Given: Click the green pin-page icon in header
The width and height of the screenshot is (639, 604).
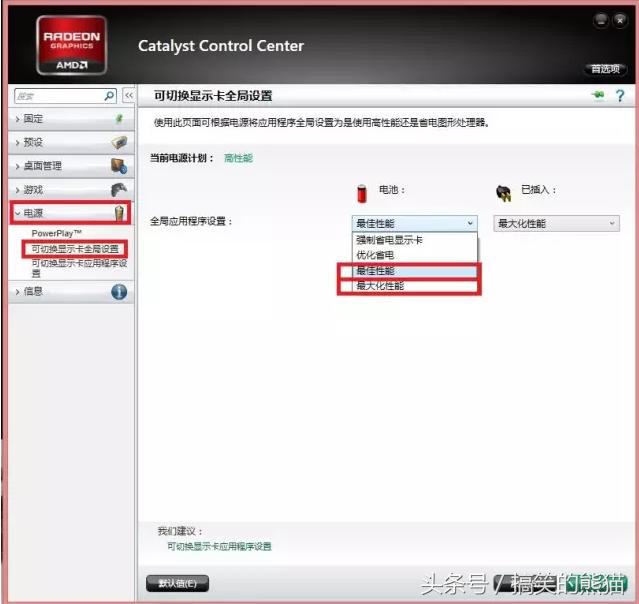Looking at the screenshot, I should click(x=598, y=95).
